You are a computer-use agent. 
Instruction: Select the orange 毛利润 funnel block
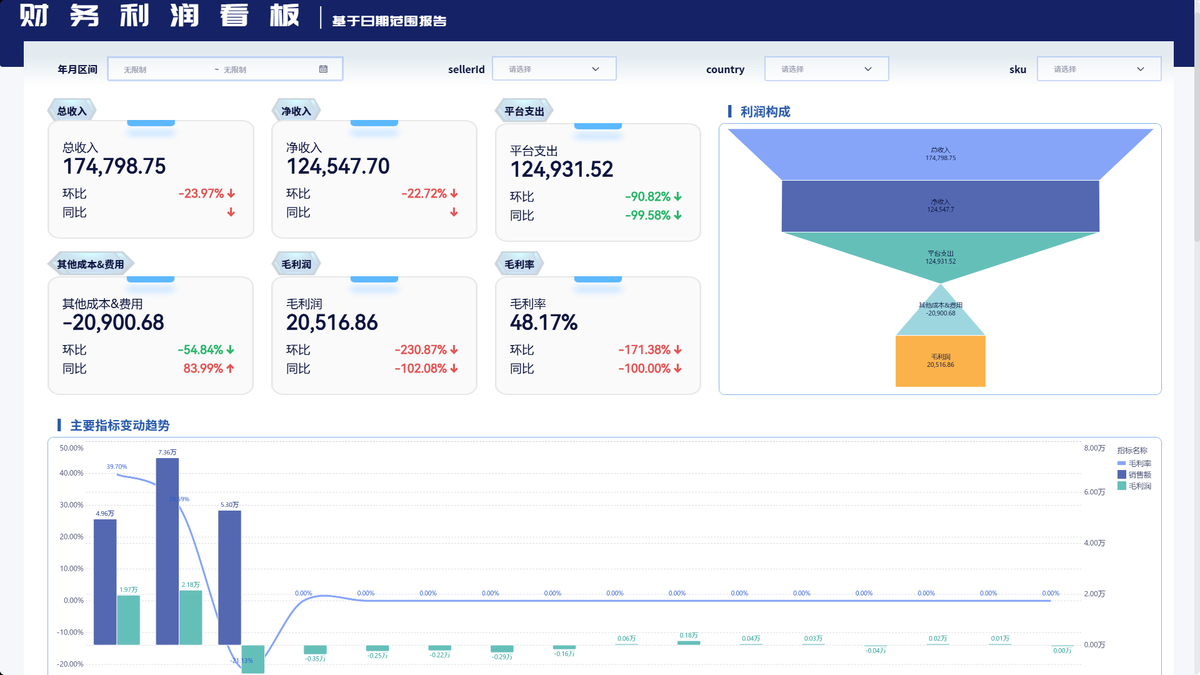(x=940, y=361)
